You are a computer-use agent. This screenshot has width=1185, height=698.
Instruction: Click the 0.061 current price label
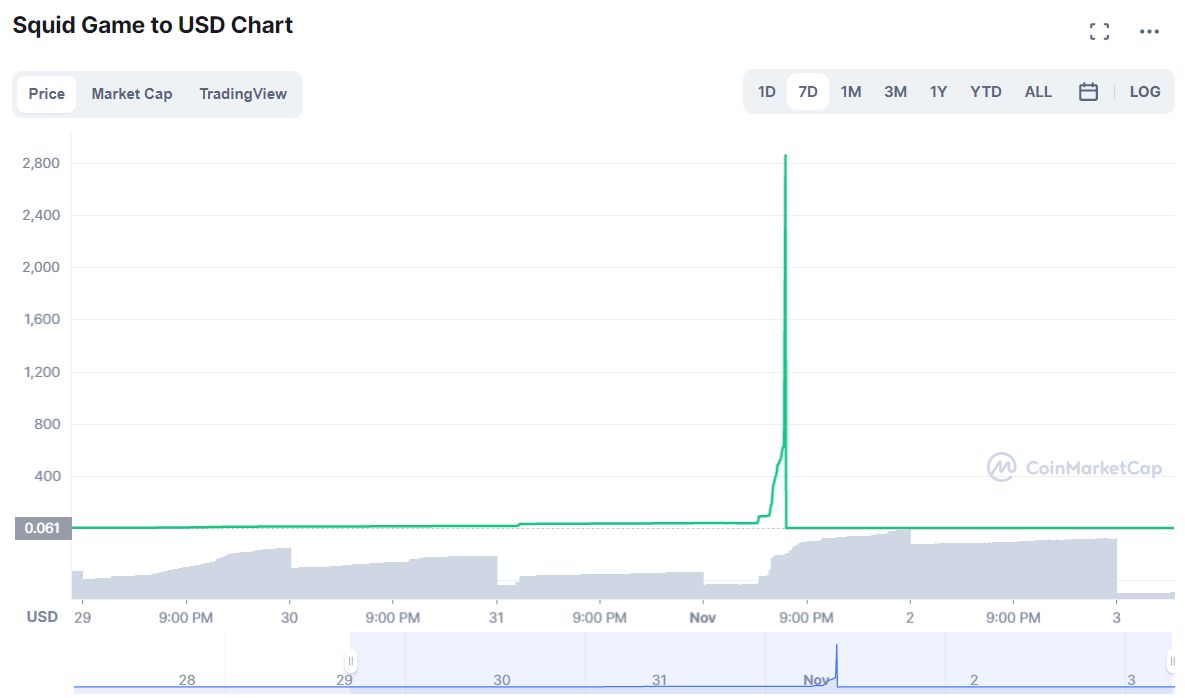[43, 528]
